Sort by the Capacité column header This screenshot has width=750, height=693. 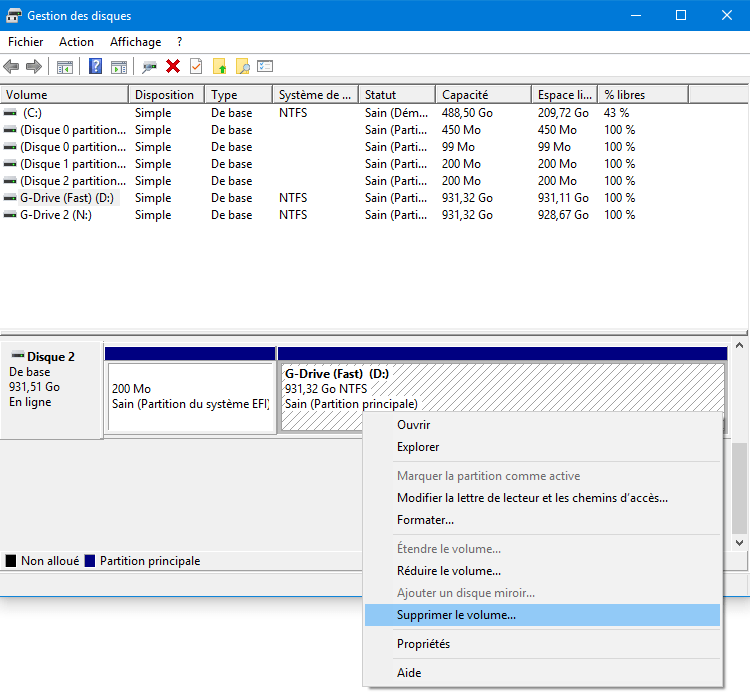[x=482, y=95]
